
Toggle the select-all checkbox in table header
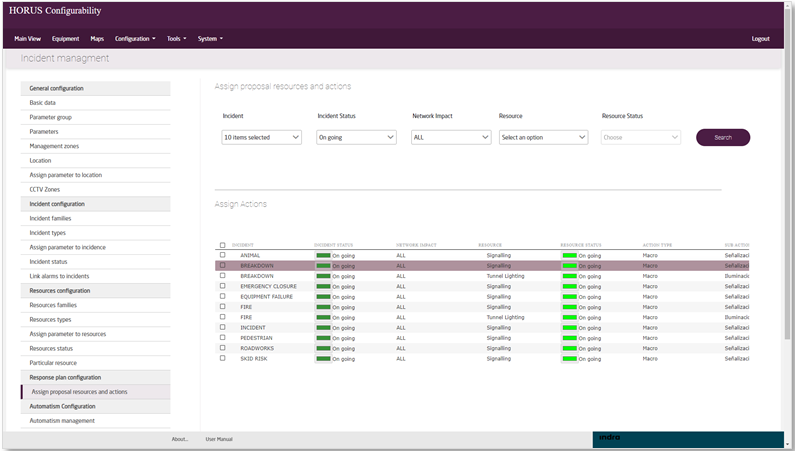point(223,245)
